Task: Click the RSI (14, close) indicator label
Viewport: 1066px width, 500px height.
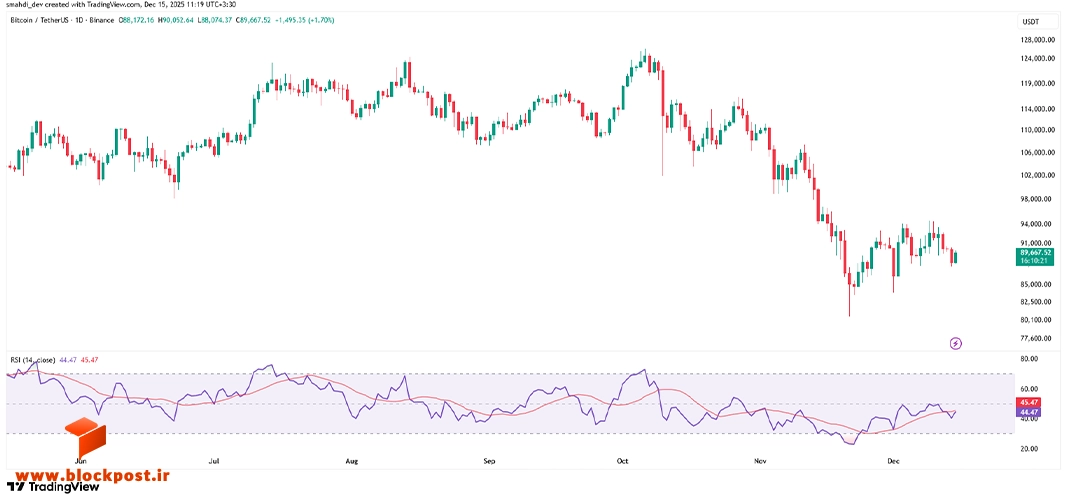Action: tap(33, 359)
